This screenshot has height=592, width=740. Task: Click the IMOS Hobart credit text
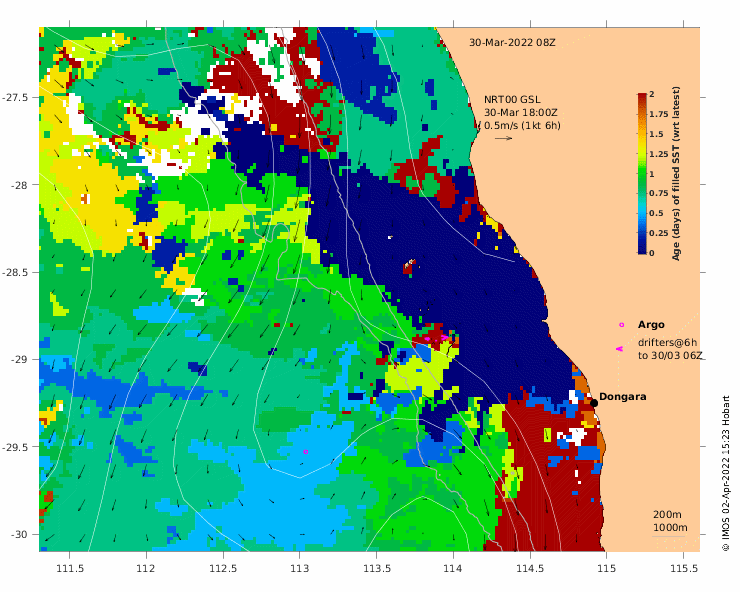(x=726, y=474)
